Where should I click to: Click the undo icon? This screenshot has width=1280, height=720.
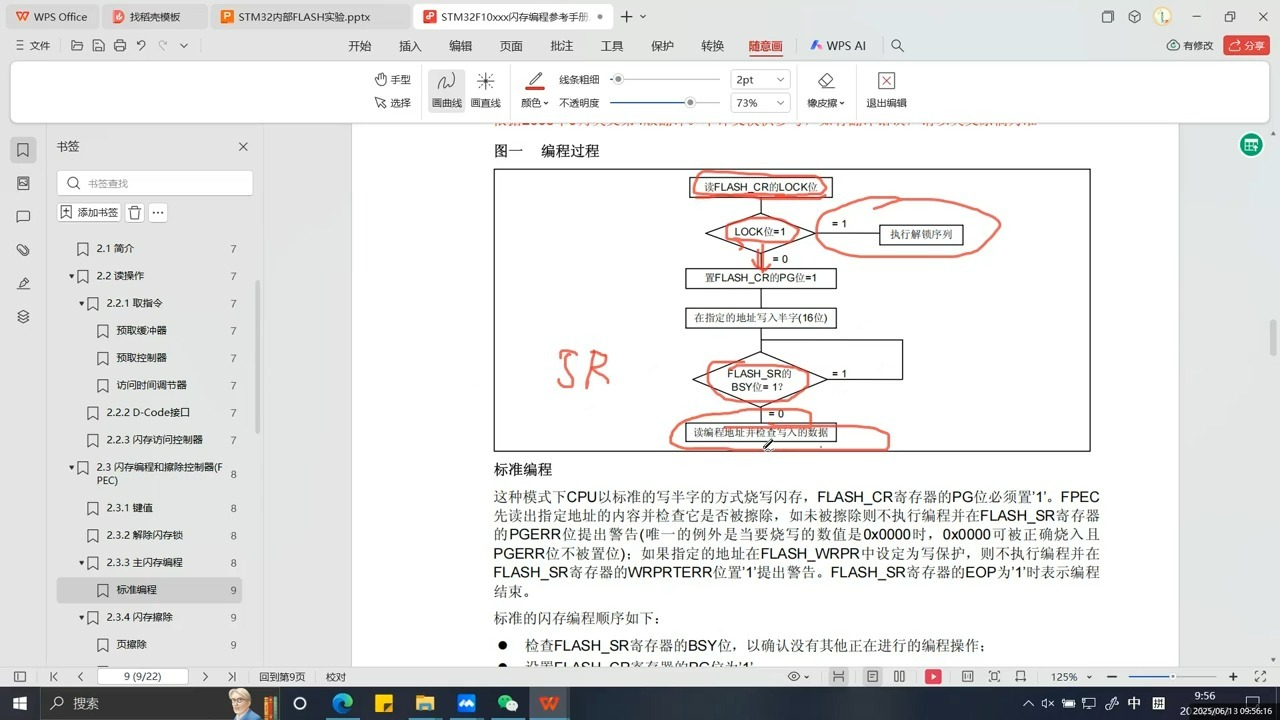pyautogui.click(x=141, y=46)
